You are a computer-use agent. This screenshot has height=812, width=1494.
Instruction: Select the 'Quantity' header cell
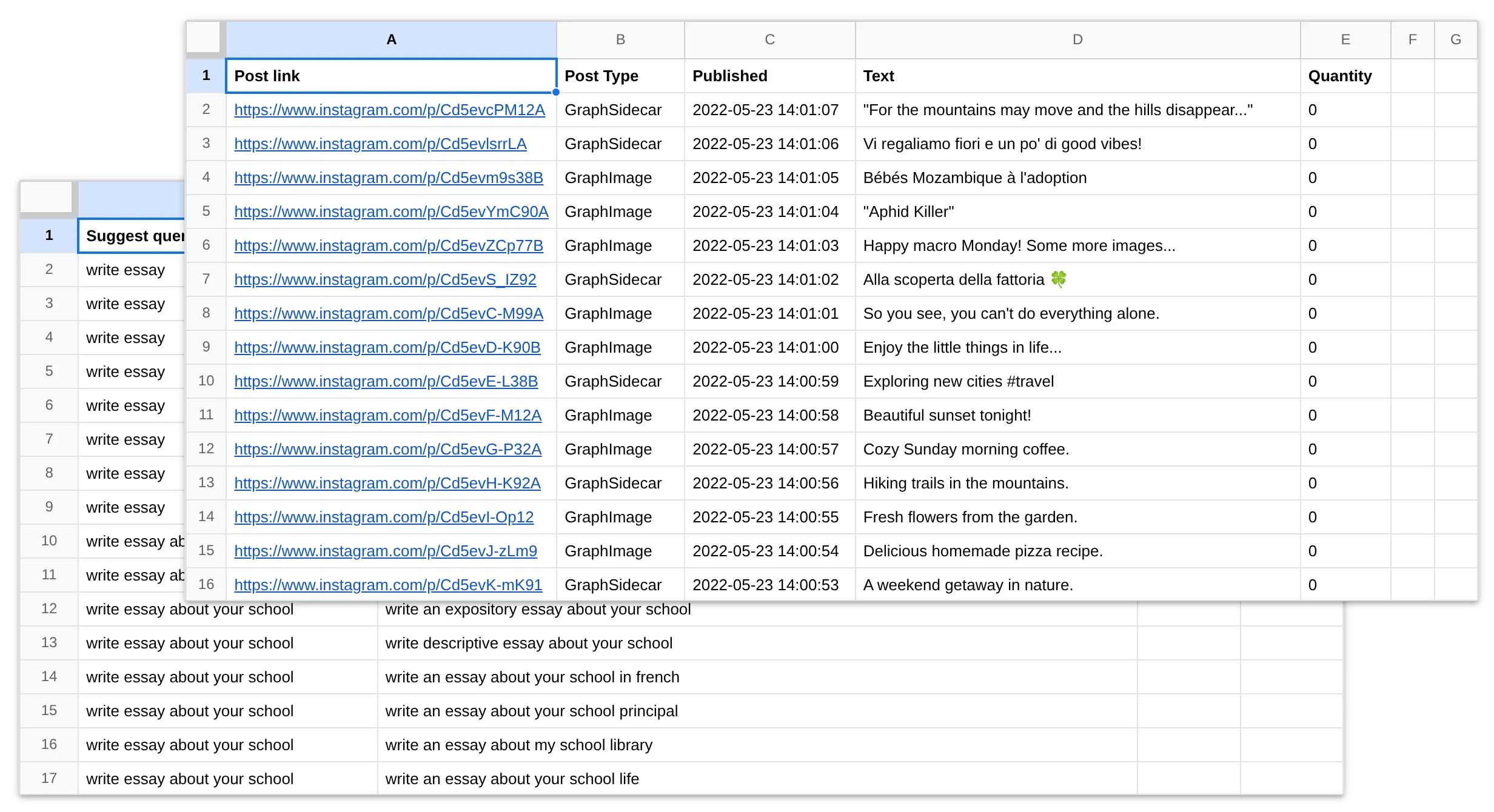click(x=1345, y=76)
